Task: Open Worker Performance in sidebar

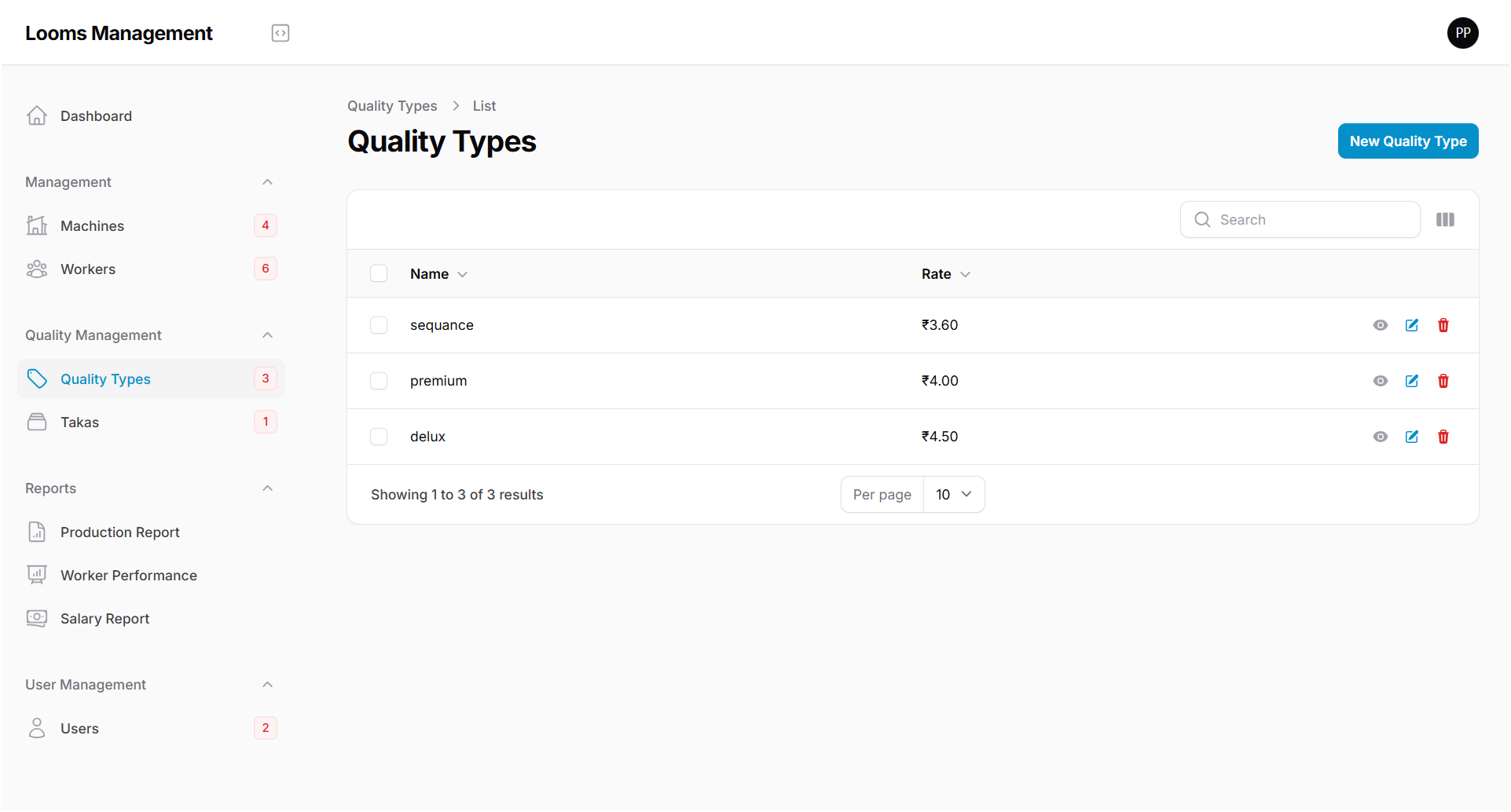Action: [128, 575]
